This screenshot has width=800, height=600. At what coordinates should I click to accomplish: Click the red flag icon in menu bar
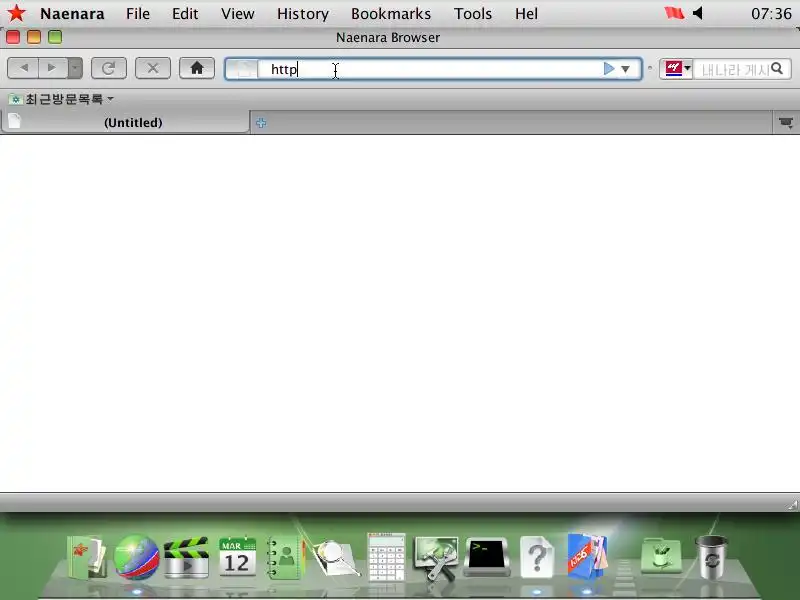click(x=674, y=13)
